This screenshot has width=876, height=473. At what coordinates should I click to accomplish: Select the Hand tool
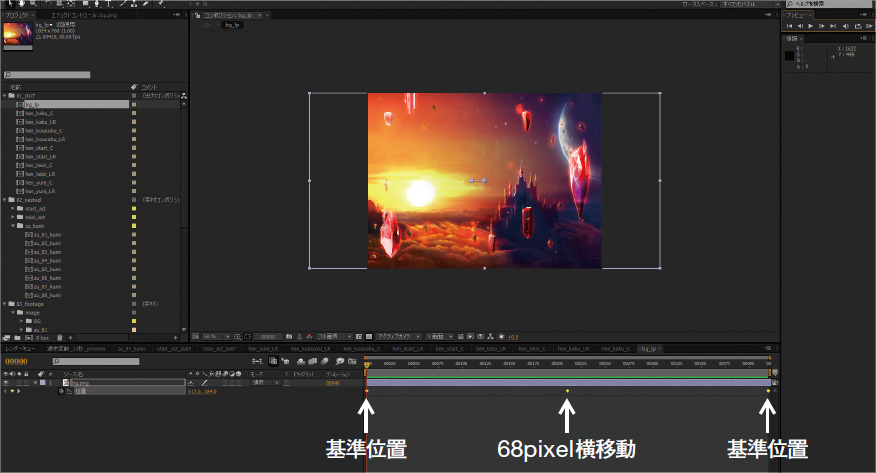[x=21, y=3]
